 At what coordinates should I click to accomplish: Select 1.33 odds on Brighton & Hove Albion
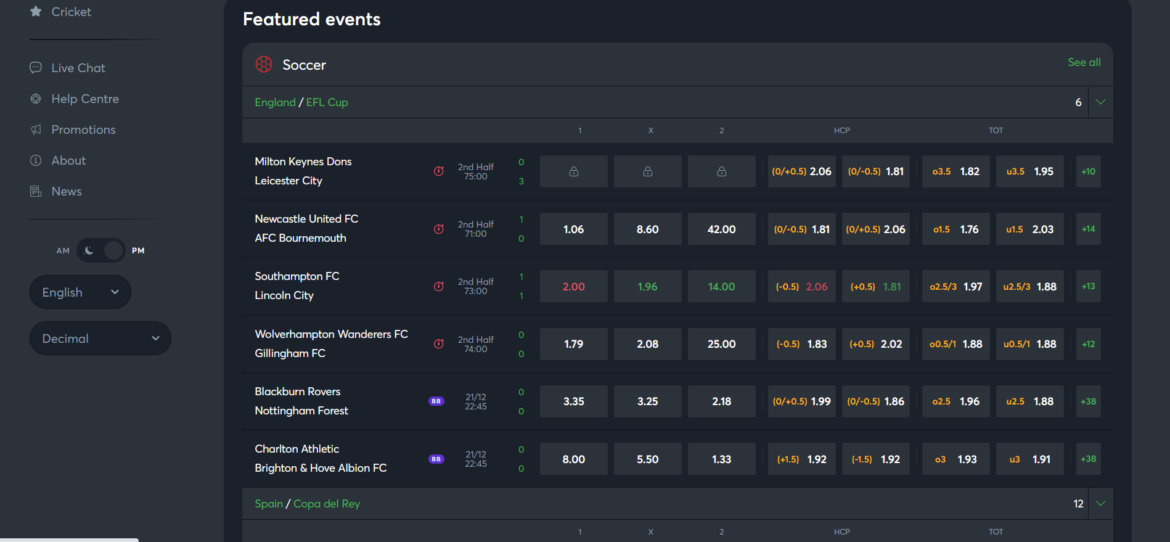722,459
